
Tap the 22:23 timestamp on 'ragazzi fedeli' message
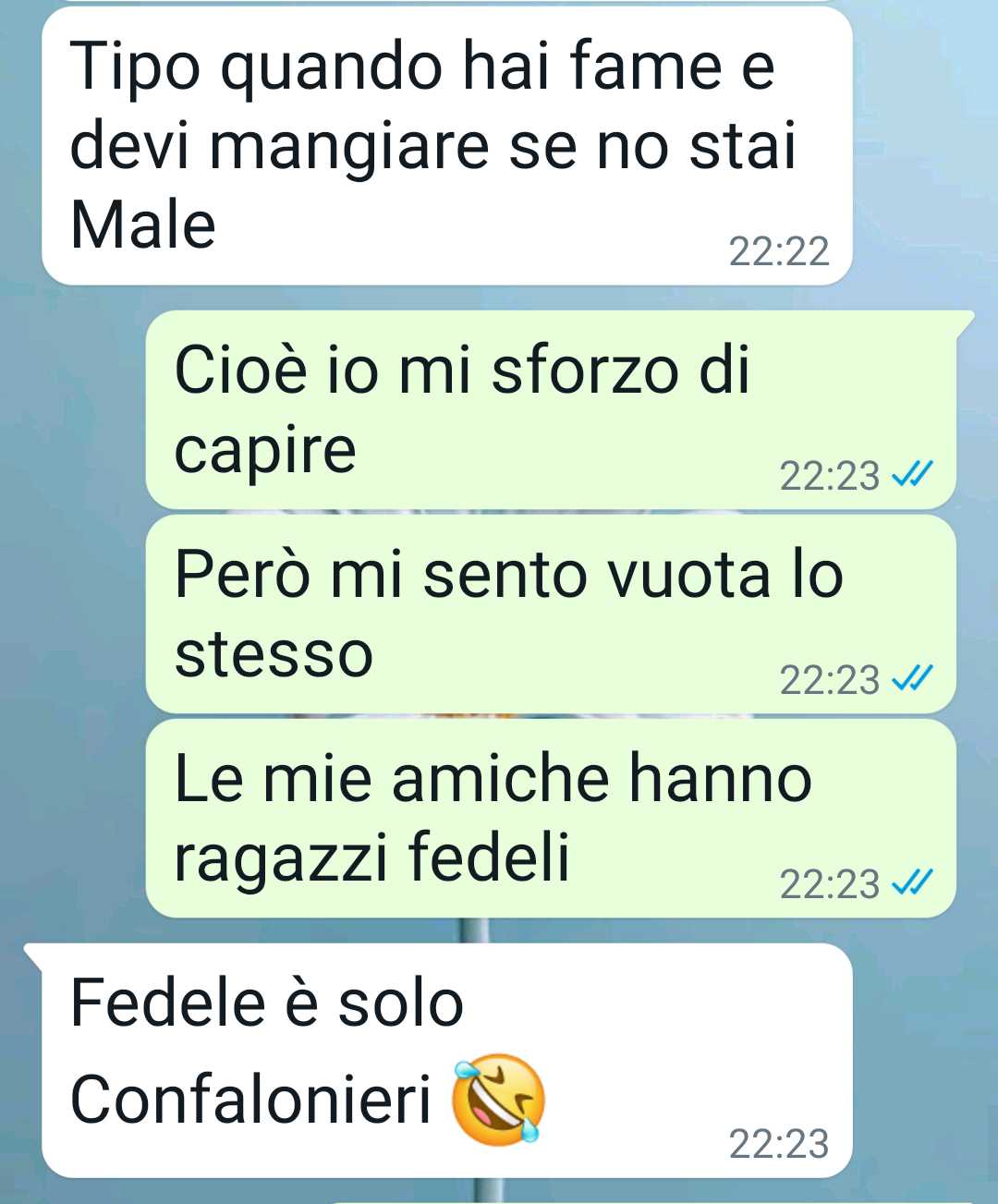click(x=829, y=884)
